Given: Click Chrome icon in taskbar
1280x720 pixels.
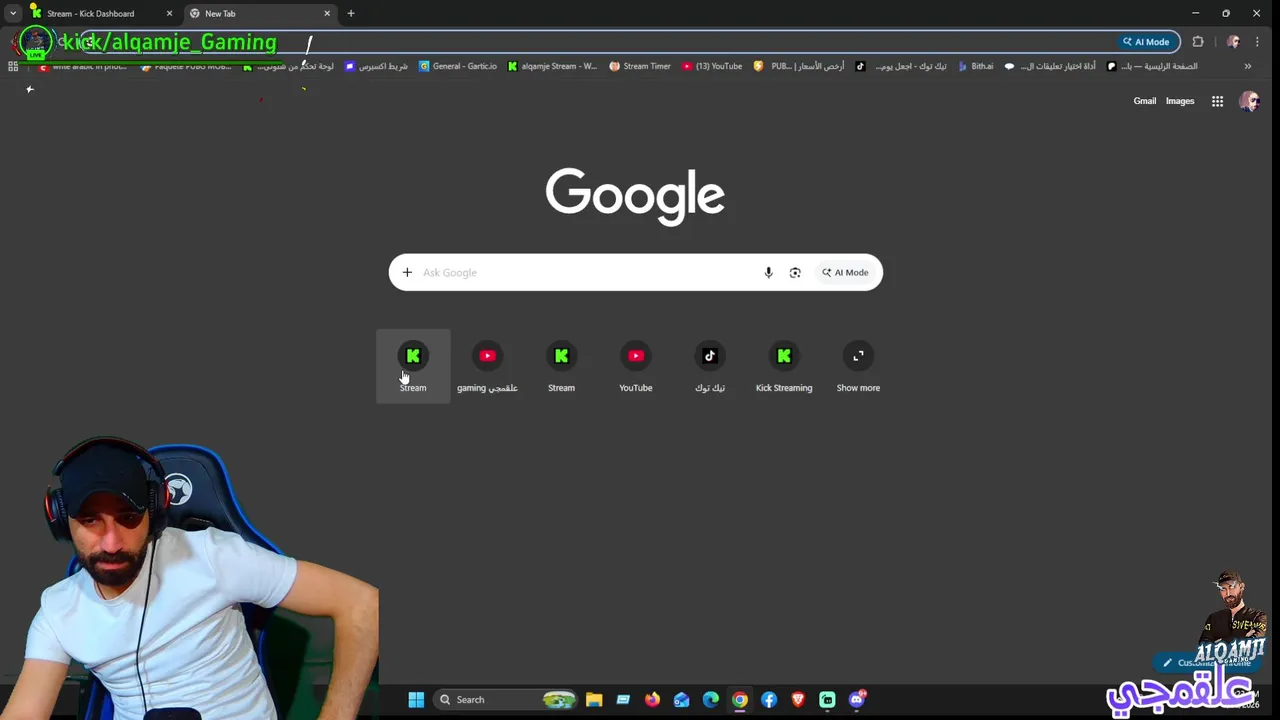Looking at the screenshot, I should (x=740, y=700).
